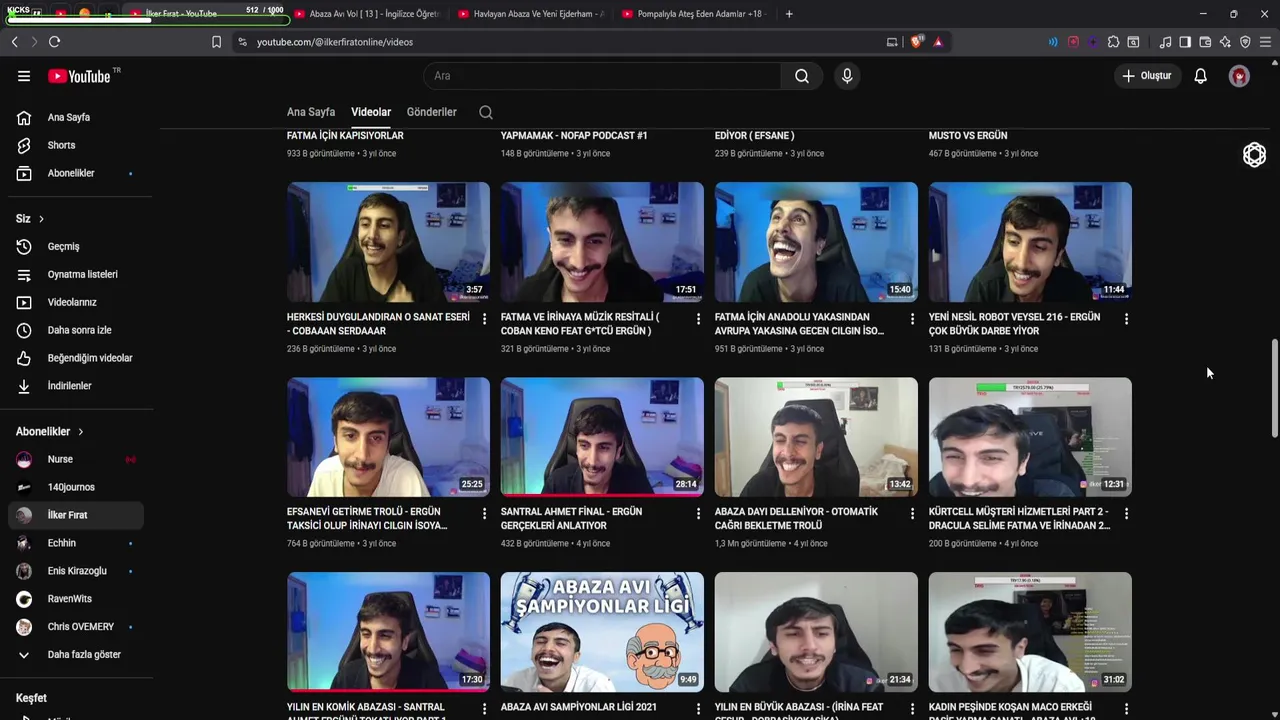Viewport: 1280px width, 720px height.
Task: Switch to the Gönderiler channel tab
Action: click(x=432, y=112)
